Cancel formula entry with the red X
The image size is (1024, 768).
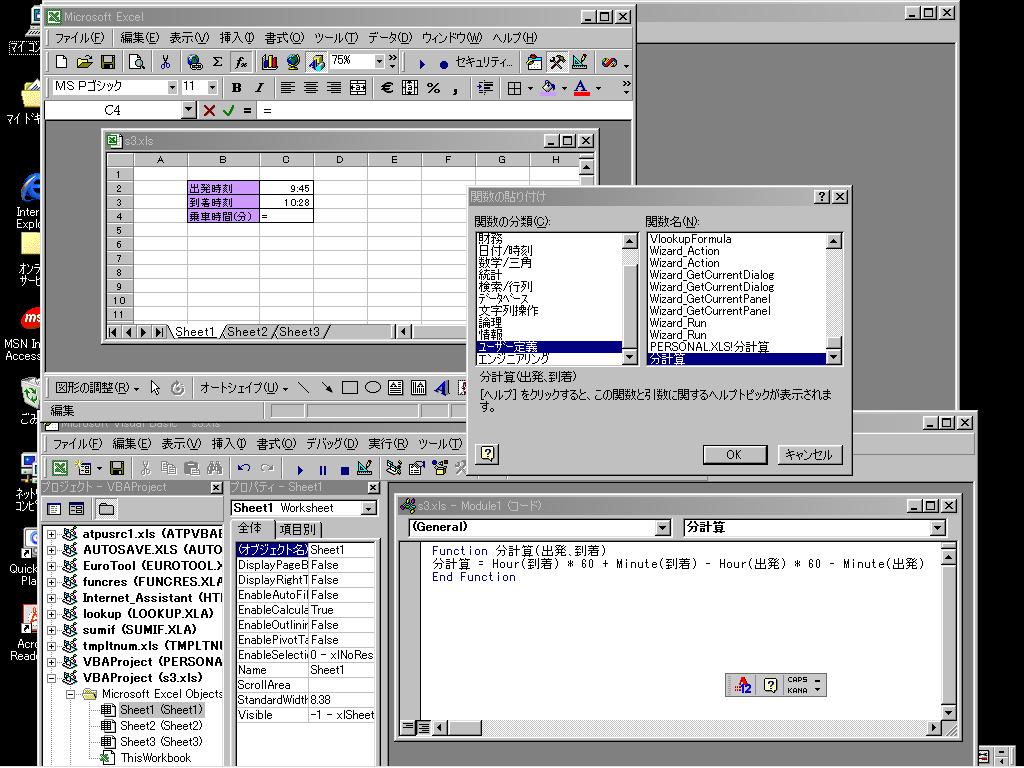click(209, 110)
